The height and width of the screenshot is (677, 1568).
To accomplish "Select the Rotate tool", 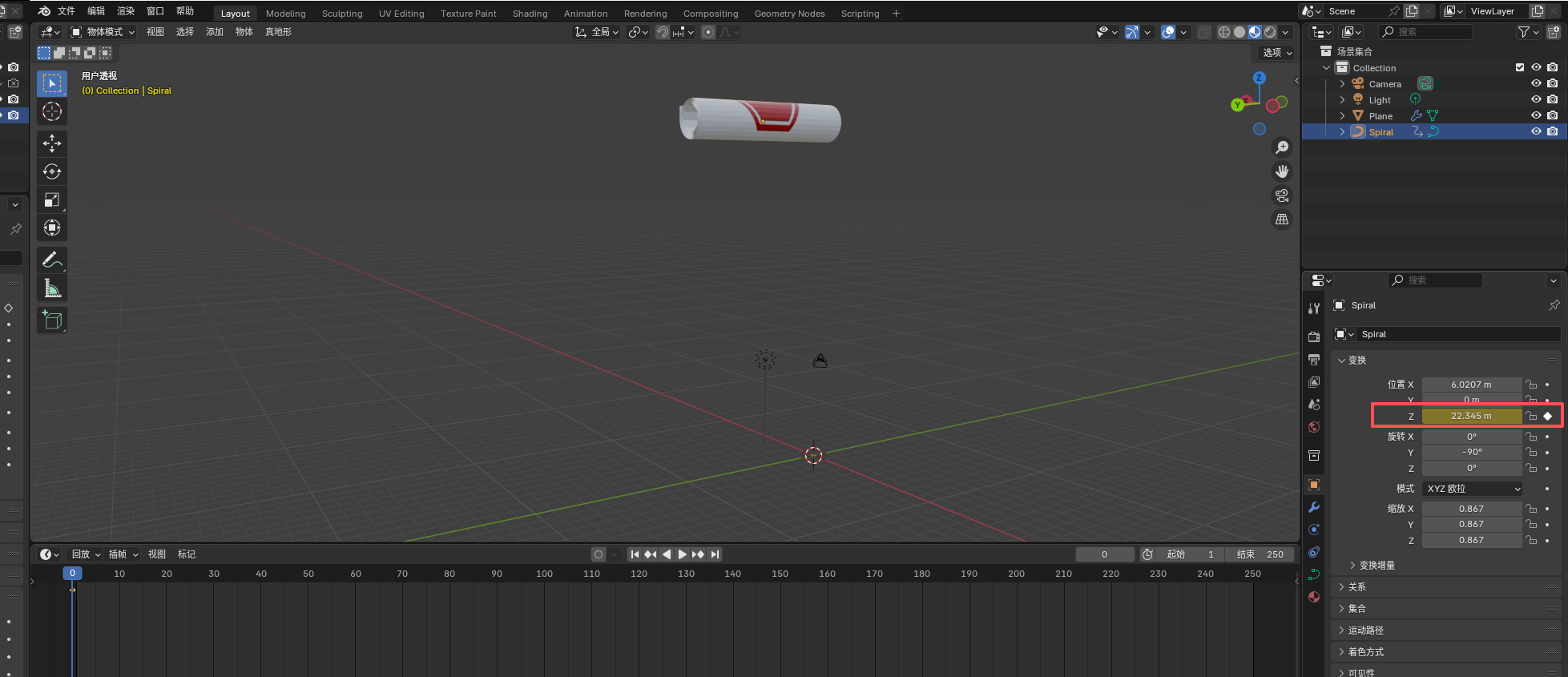I will [x=52, y=171].
